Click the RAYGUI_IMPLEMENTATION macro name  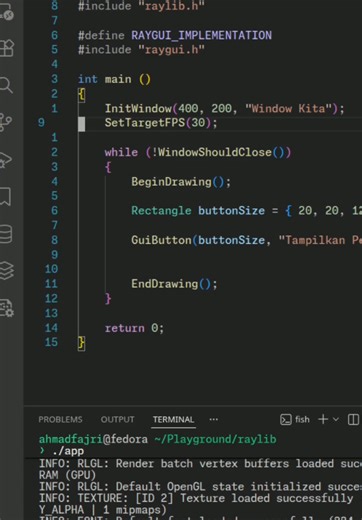(201, 35)
